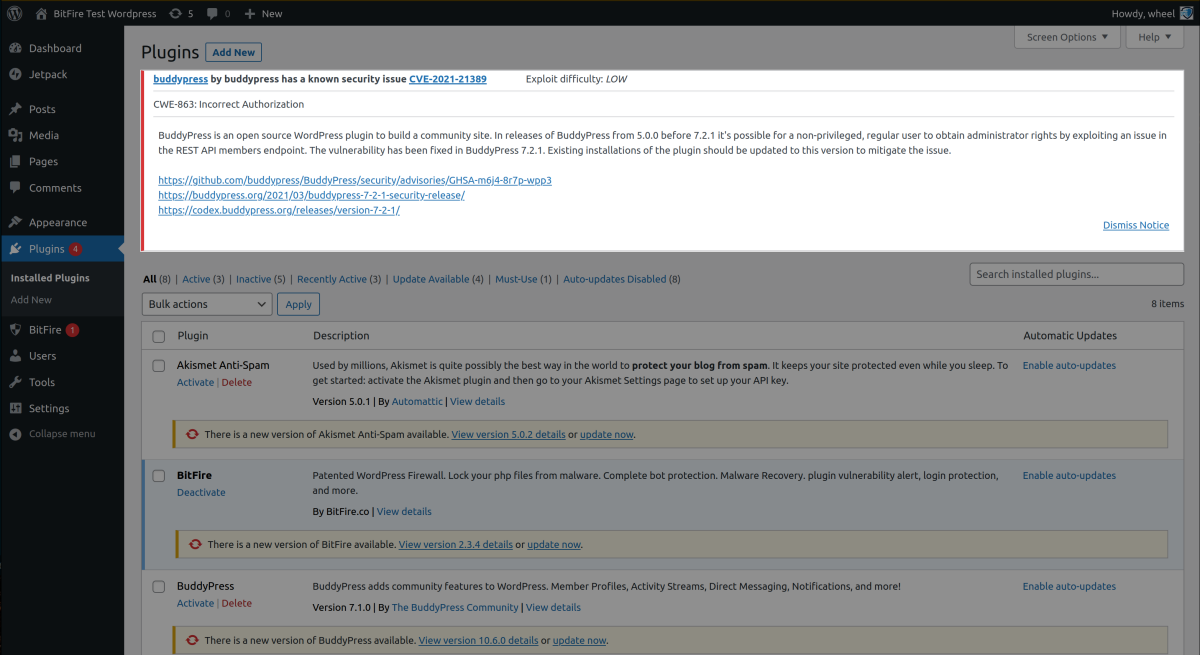Viewport: 1200px width, 655px height.
Task: Click the updates icon showing 5
Action: point(176,14)
